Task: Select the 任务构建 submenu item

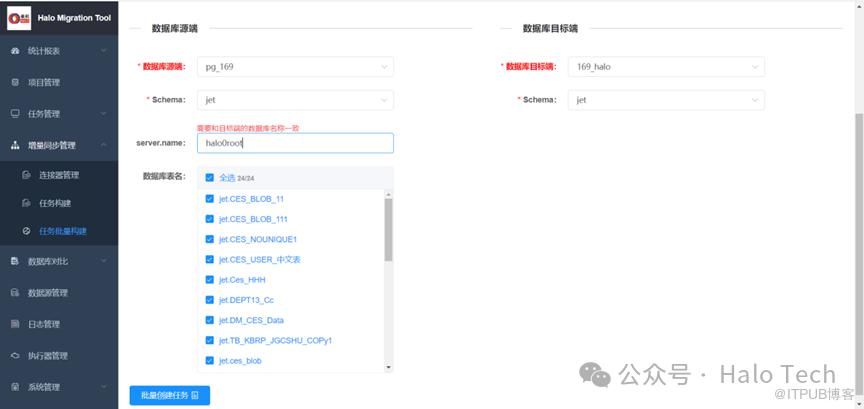Action: click(x=55, y=203)
